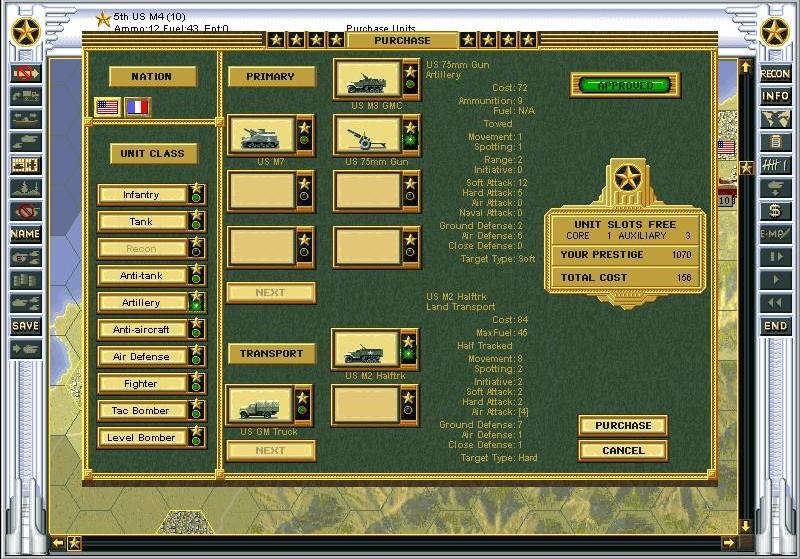Choose the US GM Truck transport
Screen dimensions: 800x559
(260, 405)
